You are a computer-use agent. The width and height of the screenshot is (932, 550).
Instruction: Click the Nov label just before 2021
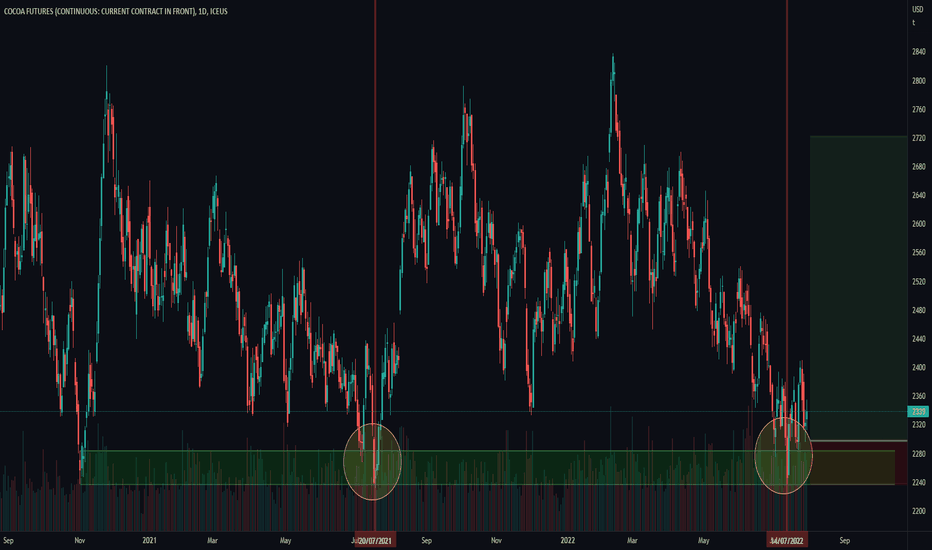point(80,540)
